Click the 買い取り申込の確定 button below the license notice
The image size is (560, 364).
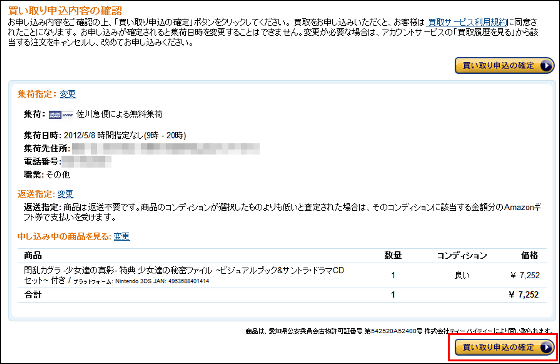click(504, 347)
